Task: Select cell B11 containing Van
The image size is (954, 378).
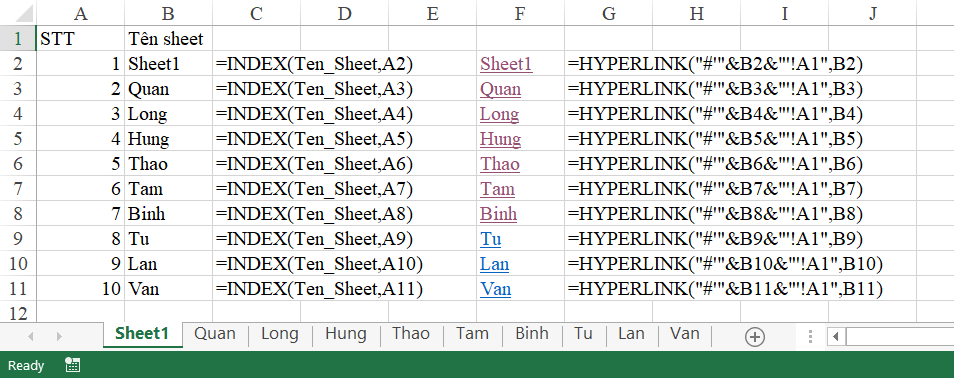Action: click(169, 289)
